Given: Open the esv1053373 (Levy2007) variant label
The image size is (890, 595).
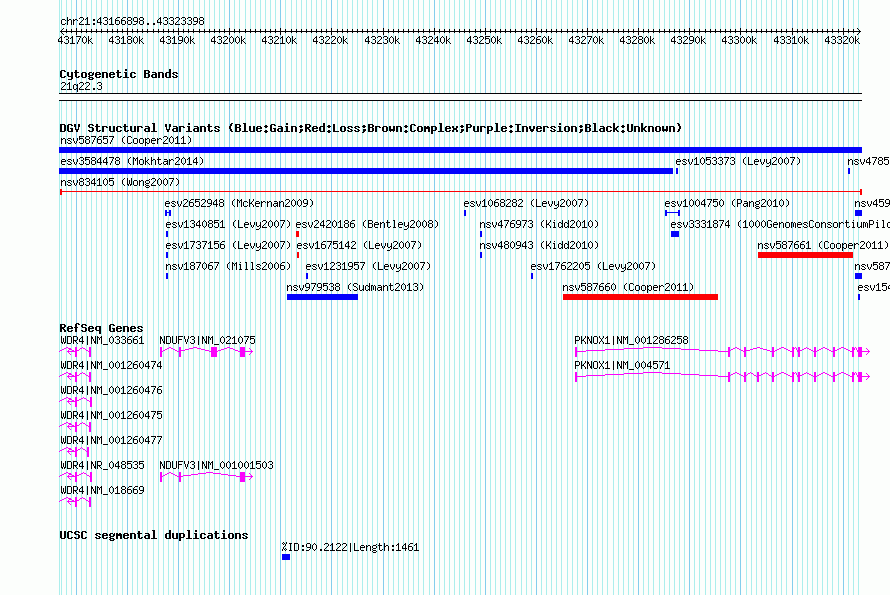Looking at the screenshot, I should [738, 161].
